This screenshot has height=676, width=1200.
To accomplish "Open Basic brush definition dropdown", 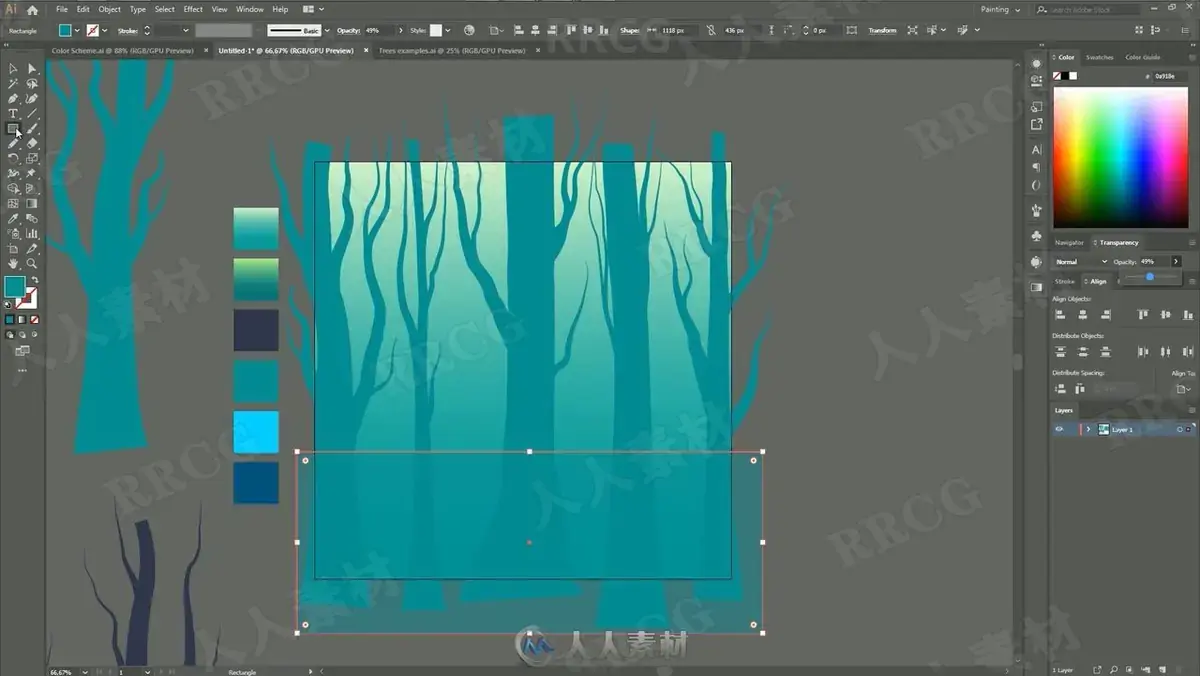I will (326, 30).
